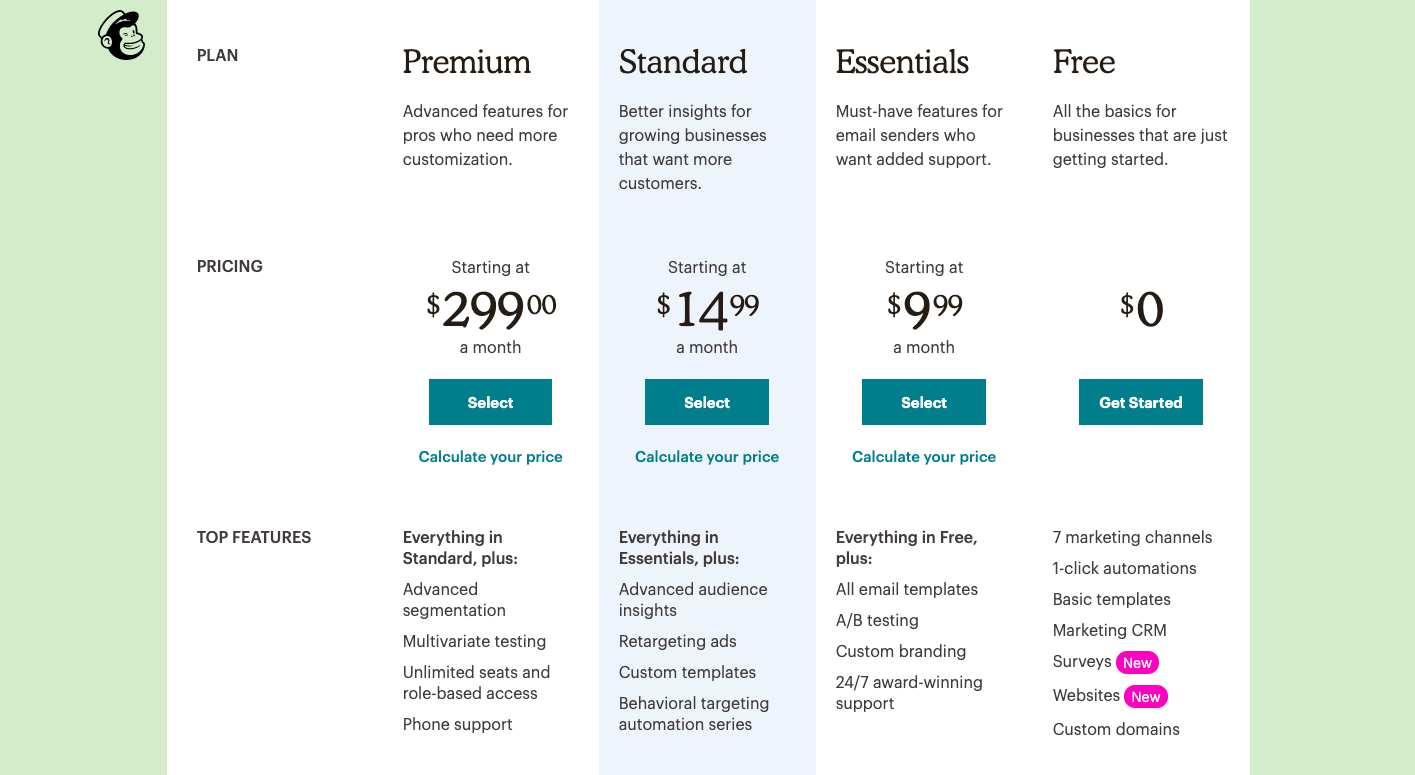Open Calculate your price under Premium
1415x775 pixels.
click(490, 457)
